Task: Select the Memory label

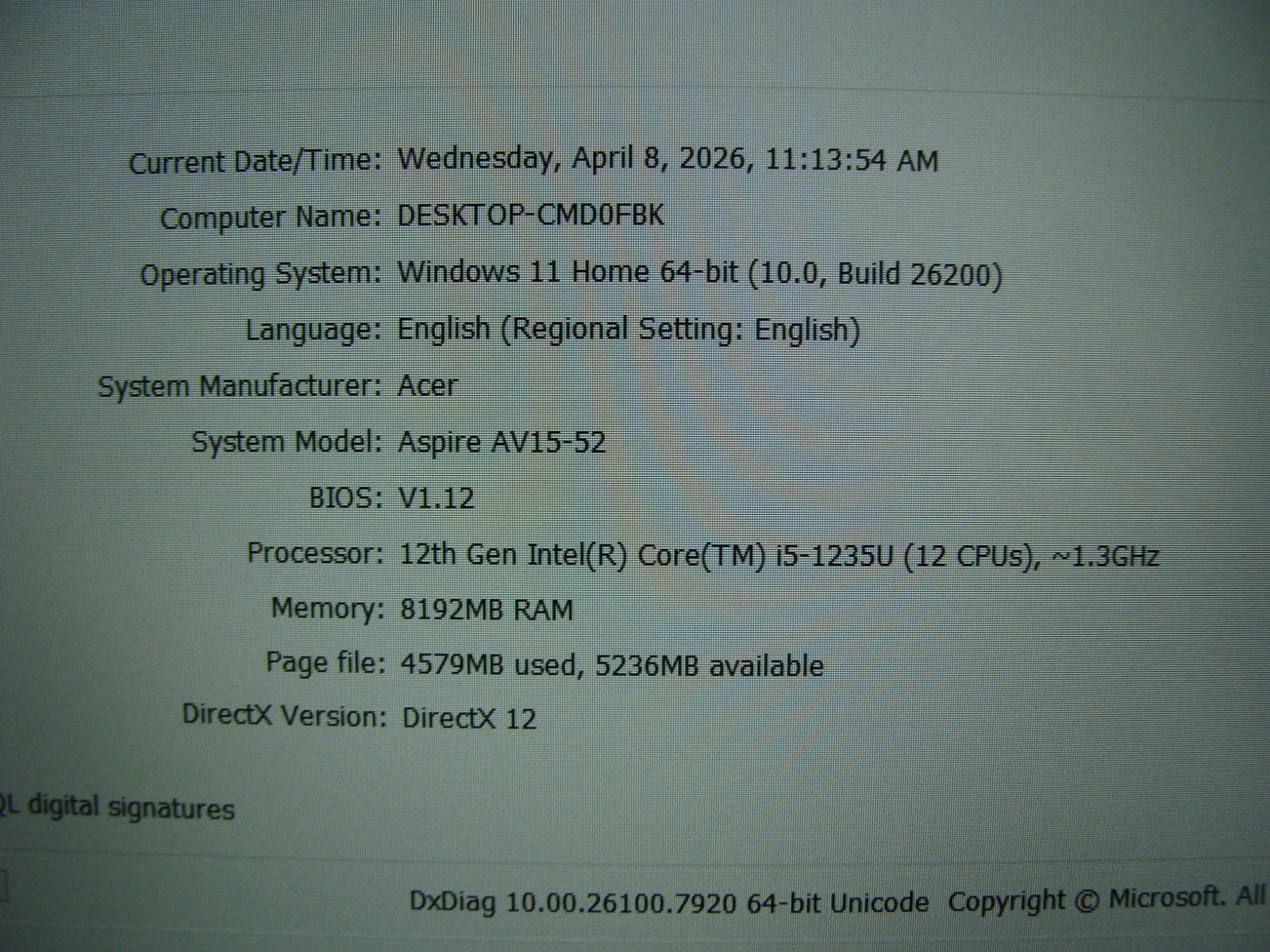Action: pos(327,609)
